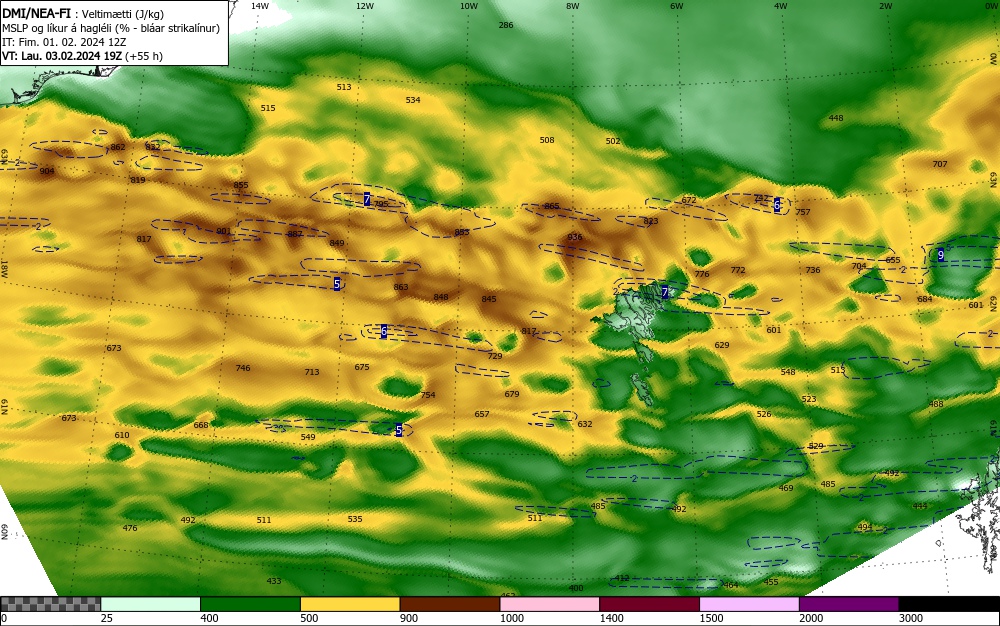Click the black legend swatch above 3000

click(949, 604)
